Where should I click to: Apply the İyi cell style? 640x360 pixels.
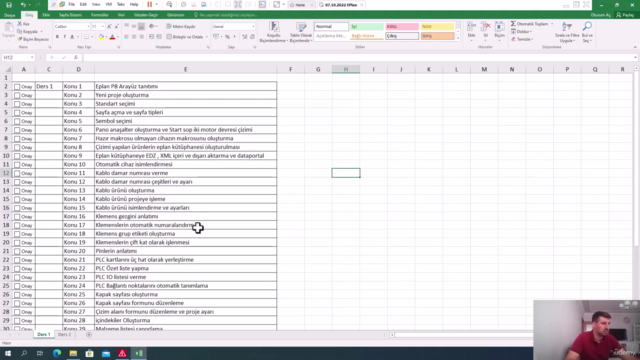367,27
